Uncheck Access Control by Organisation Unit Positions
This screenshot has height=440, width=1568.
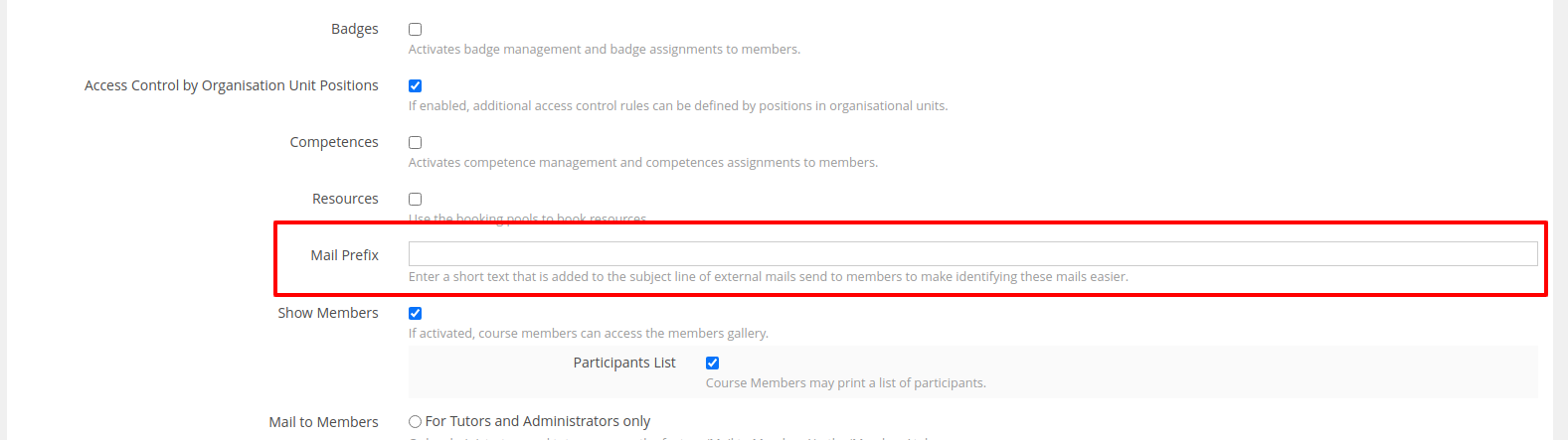[416, 86]
